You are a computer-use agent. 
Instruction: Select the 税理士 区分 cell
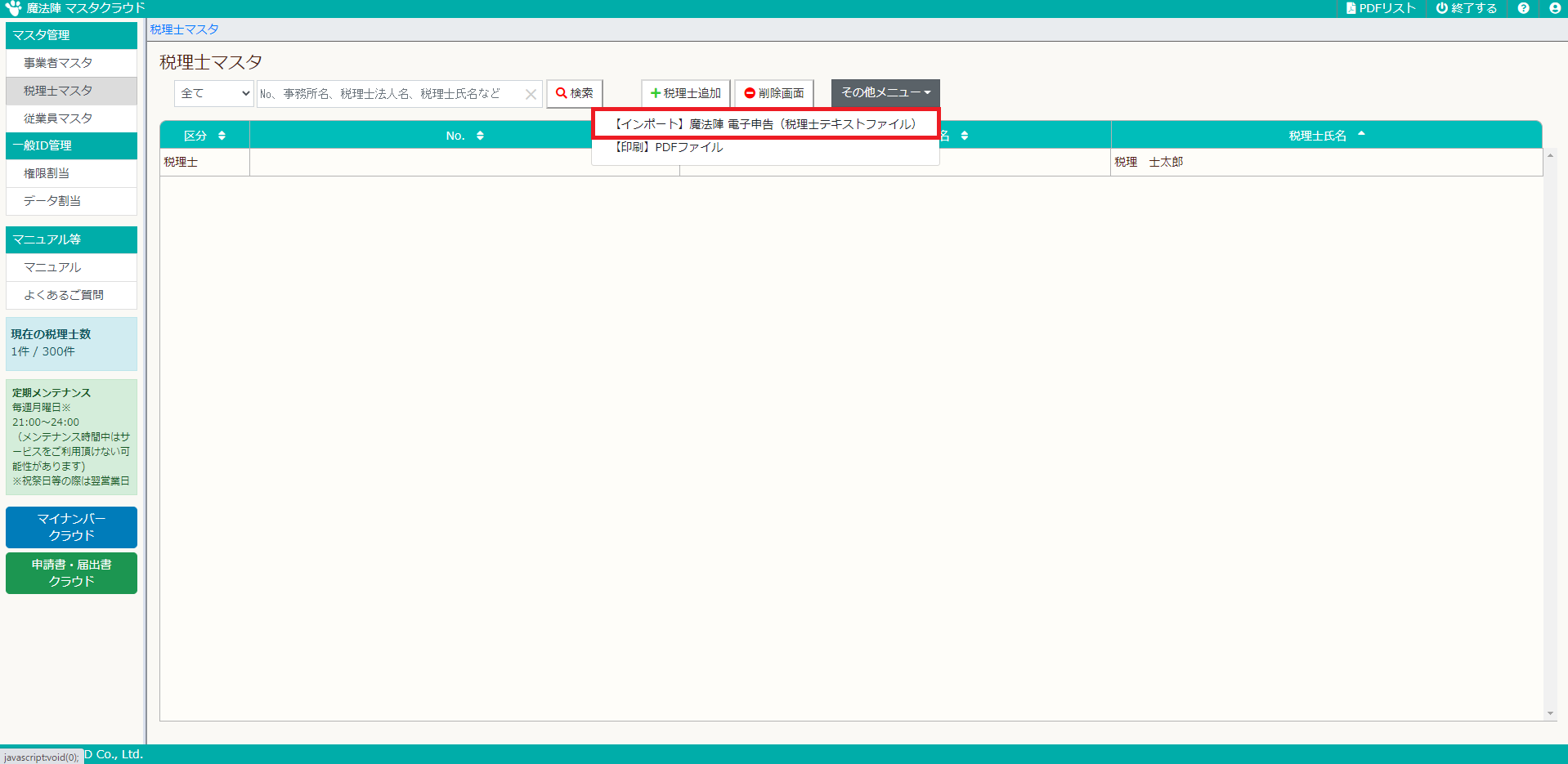coord(204,162)
